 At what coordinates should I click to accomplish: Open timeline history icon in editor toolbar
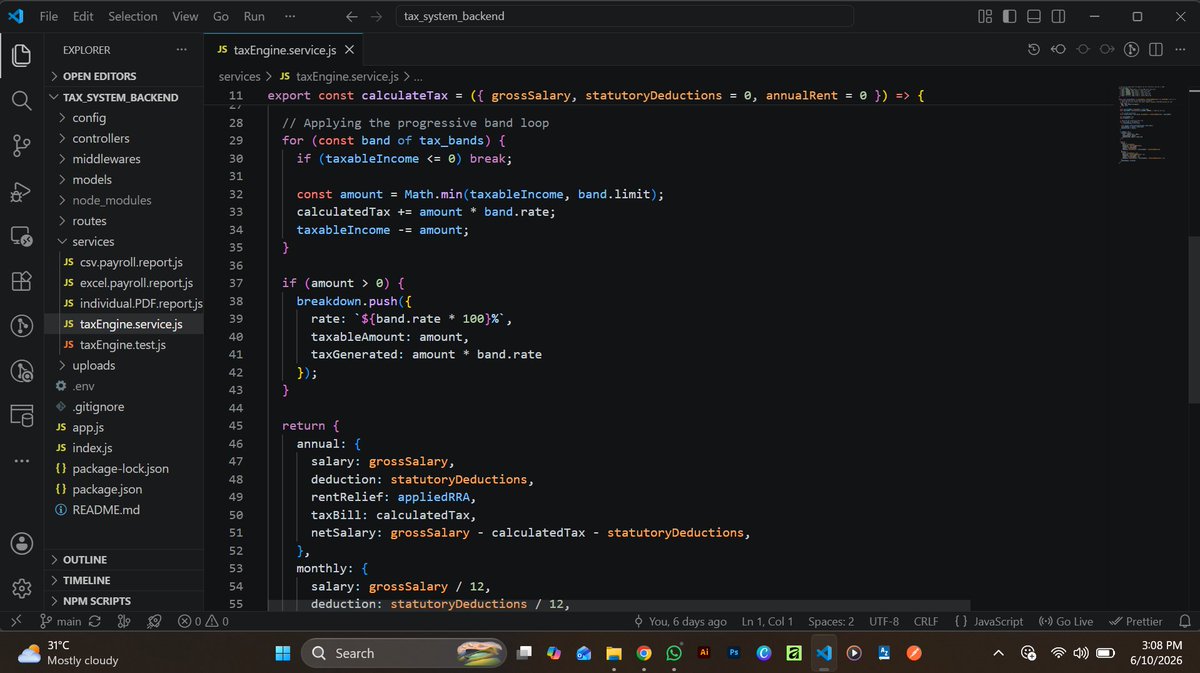pyautogui.click(x=1034, y=50)
